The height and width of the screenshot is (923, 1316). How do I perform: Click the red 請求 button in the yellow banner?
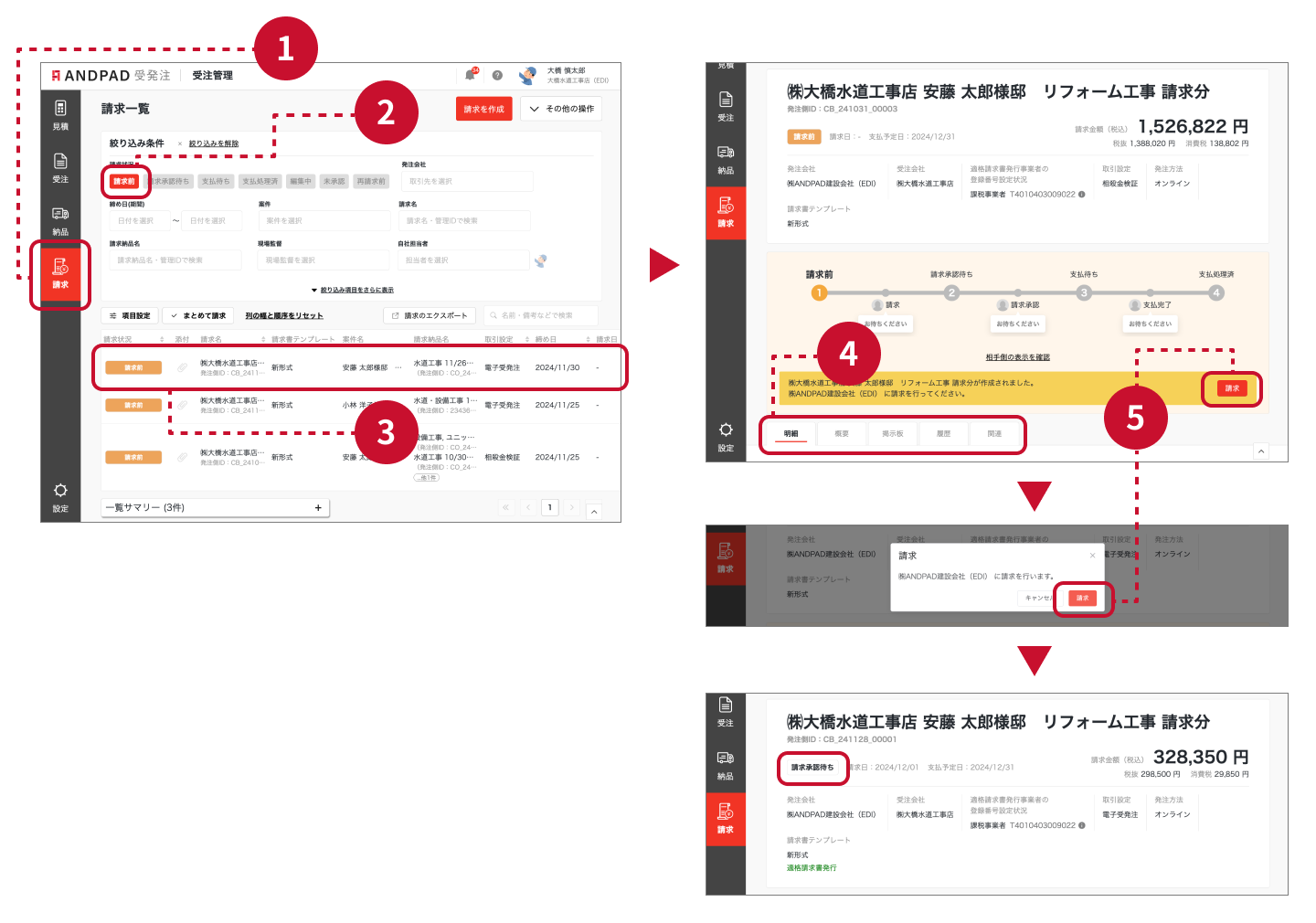coord(1232,388)
